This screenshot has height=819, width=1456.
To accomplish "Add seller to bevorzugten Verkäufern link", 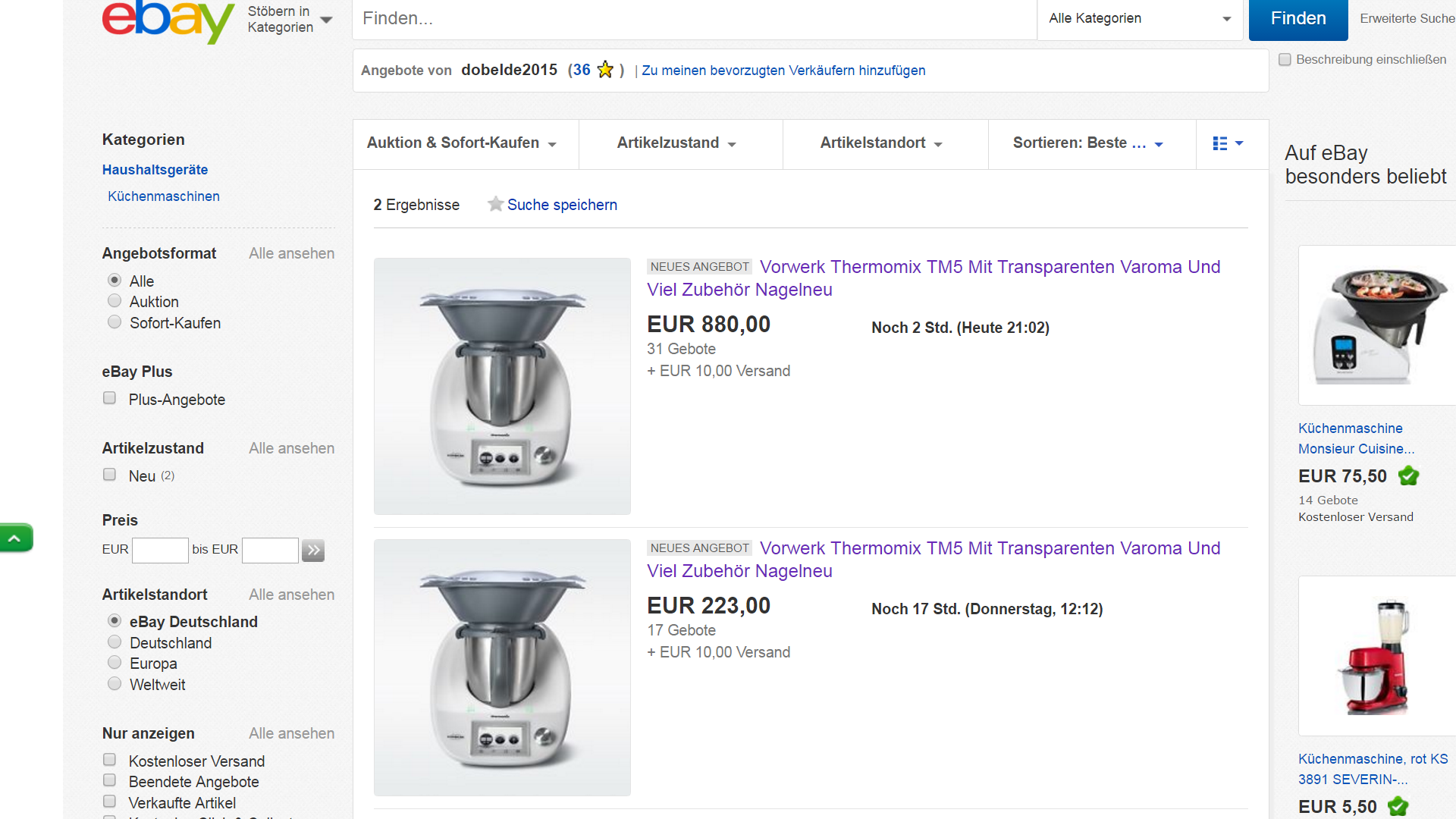I will pos(783,71).
